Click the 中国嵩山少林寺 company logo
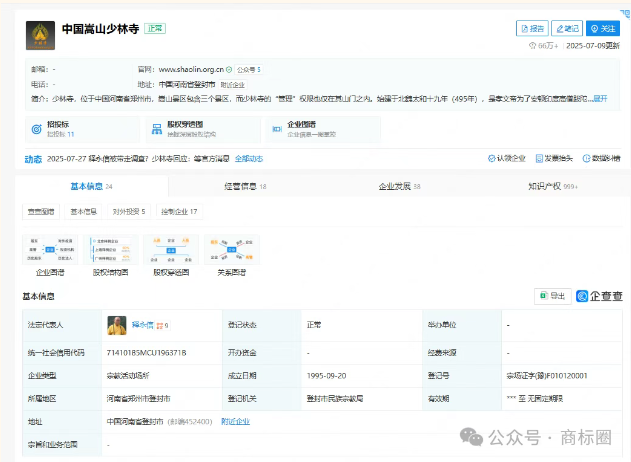 click(41, 36)
